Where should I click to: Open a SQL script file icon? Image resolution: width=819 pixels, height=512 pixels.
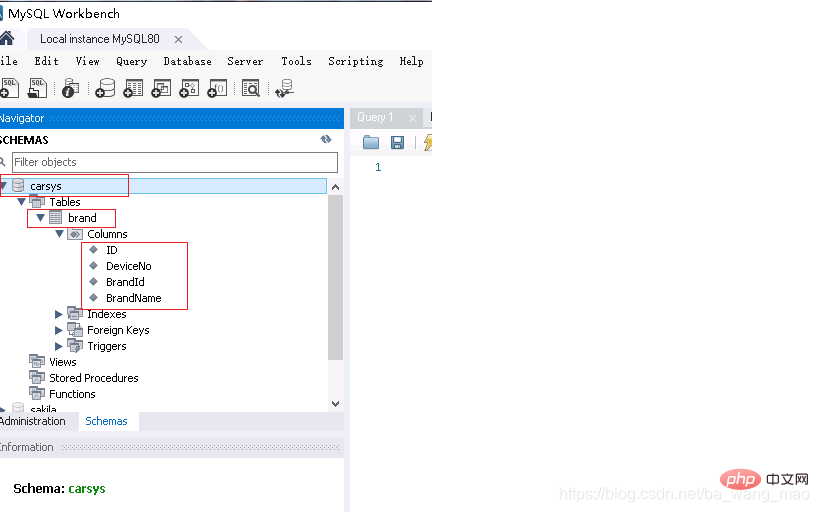tap(37, 88)
